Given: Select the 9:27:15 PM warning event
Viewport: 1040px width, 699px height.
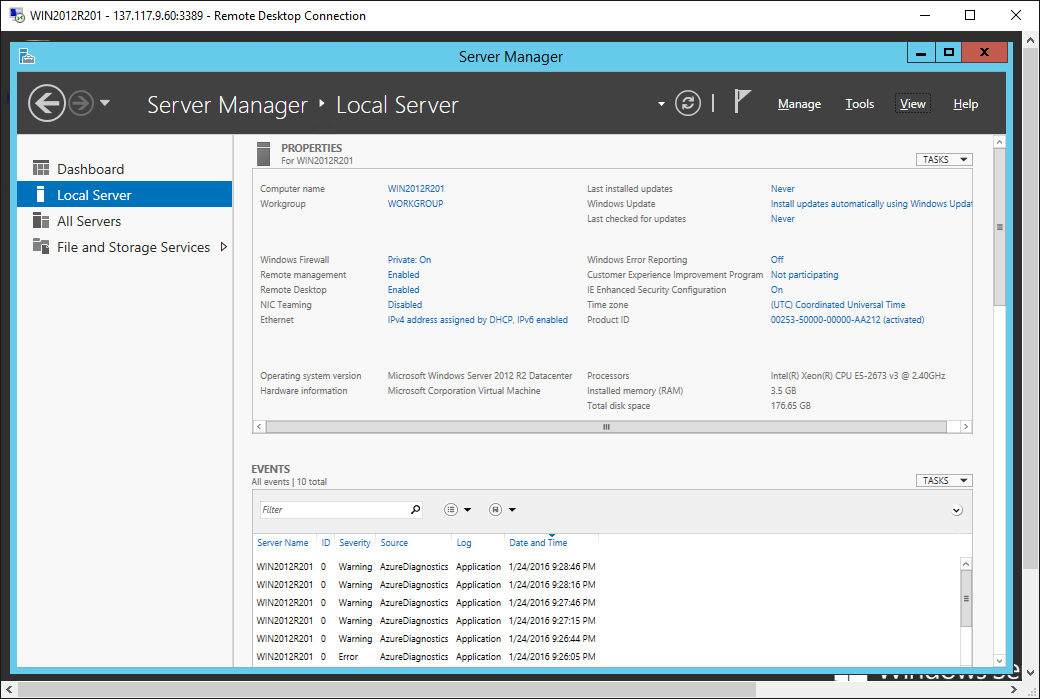Looking at the screenshot, I should click(426, 621).
